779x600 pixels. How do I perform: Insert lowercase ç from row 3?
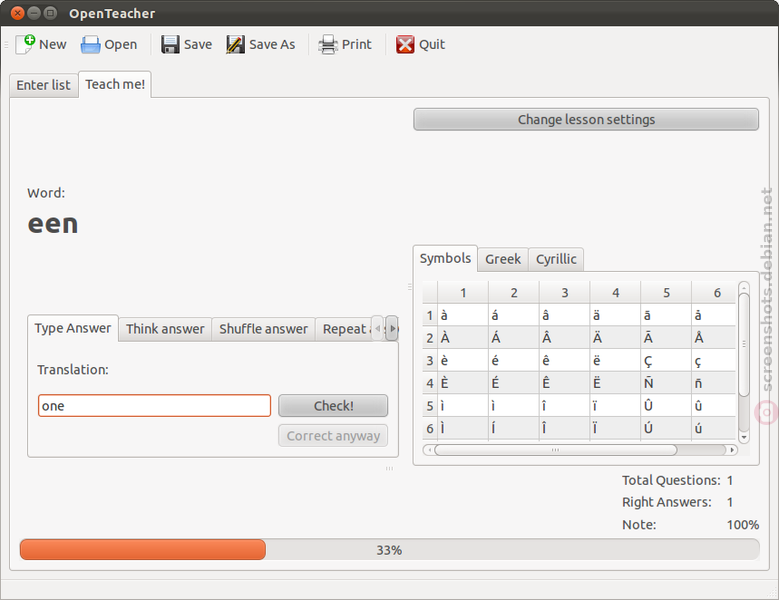pos(714,361)
